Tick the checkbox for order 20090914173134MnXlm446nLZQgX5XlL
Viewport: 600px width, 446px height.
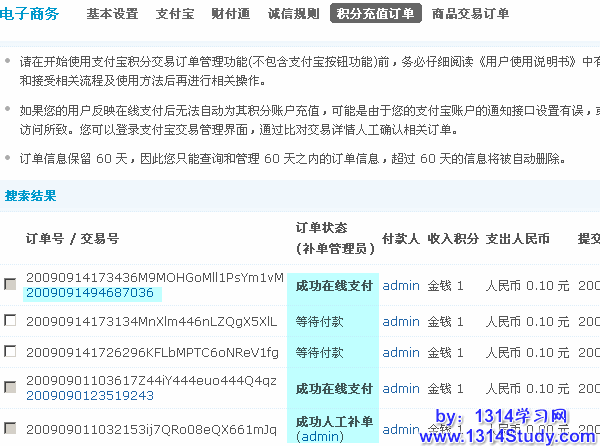[10, 321]
